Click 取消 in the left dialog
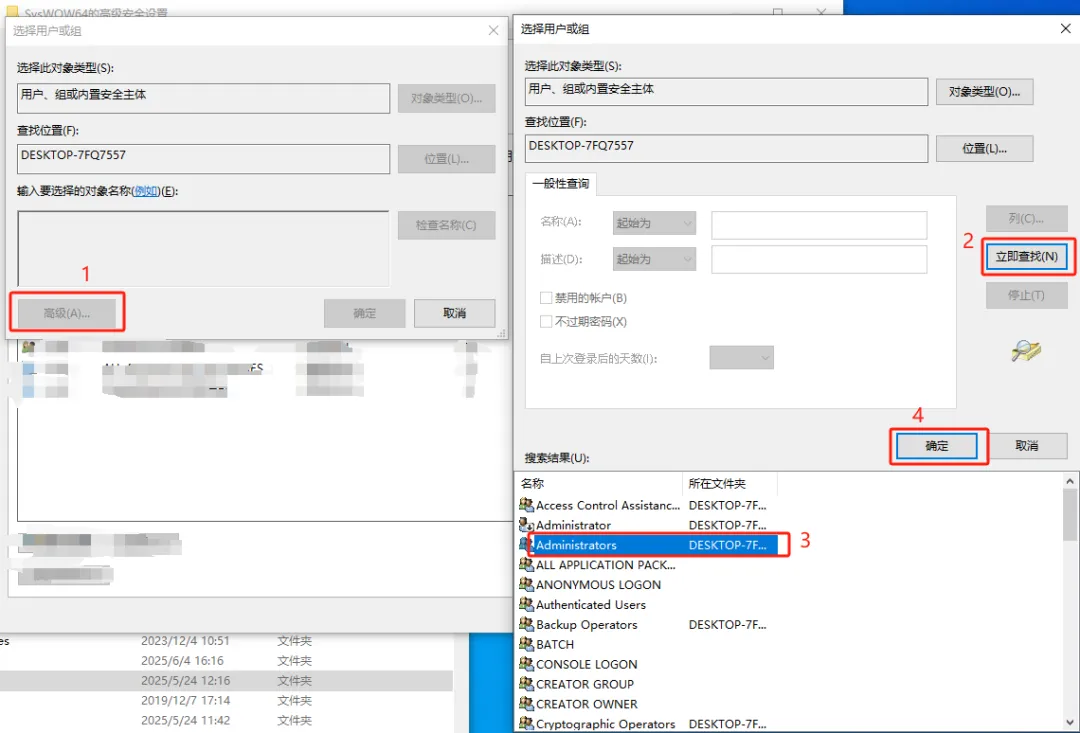Image resolution: width=1080 pixels, height=733 pixels. coord(455,313)
